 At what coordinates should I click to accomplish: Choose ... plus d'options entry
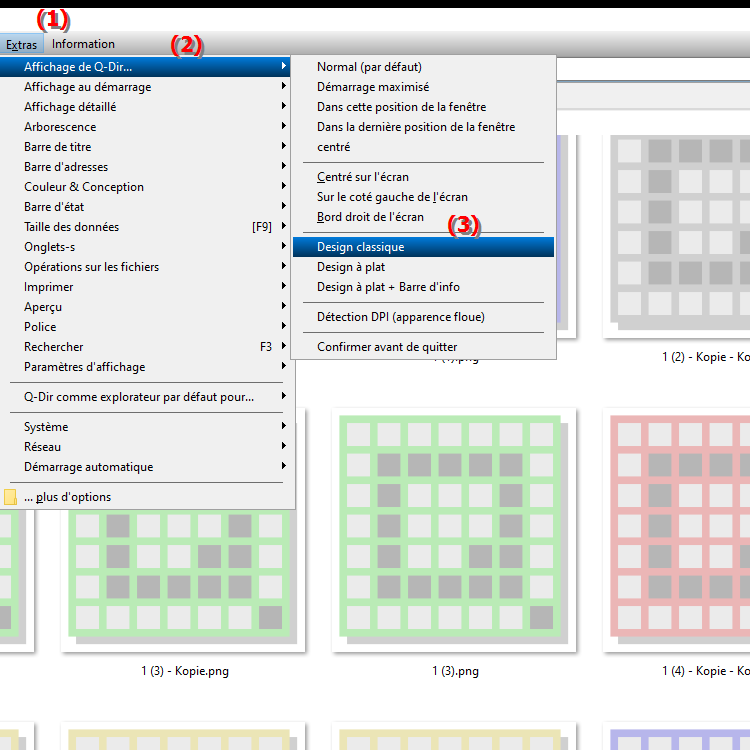point(145,497)
